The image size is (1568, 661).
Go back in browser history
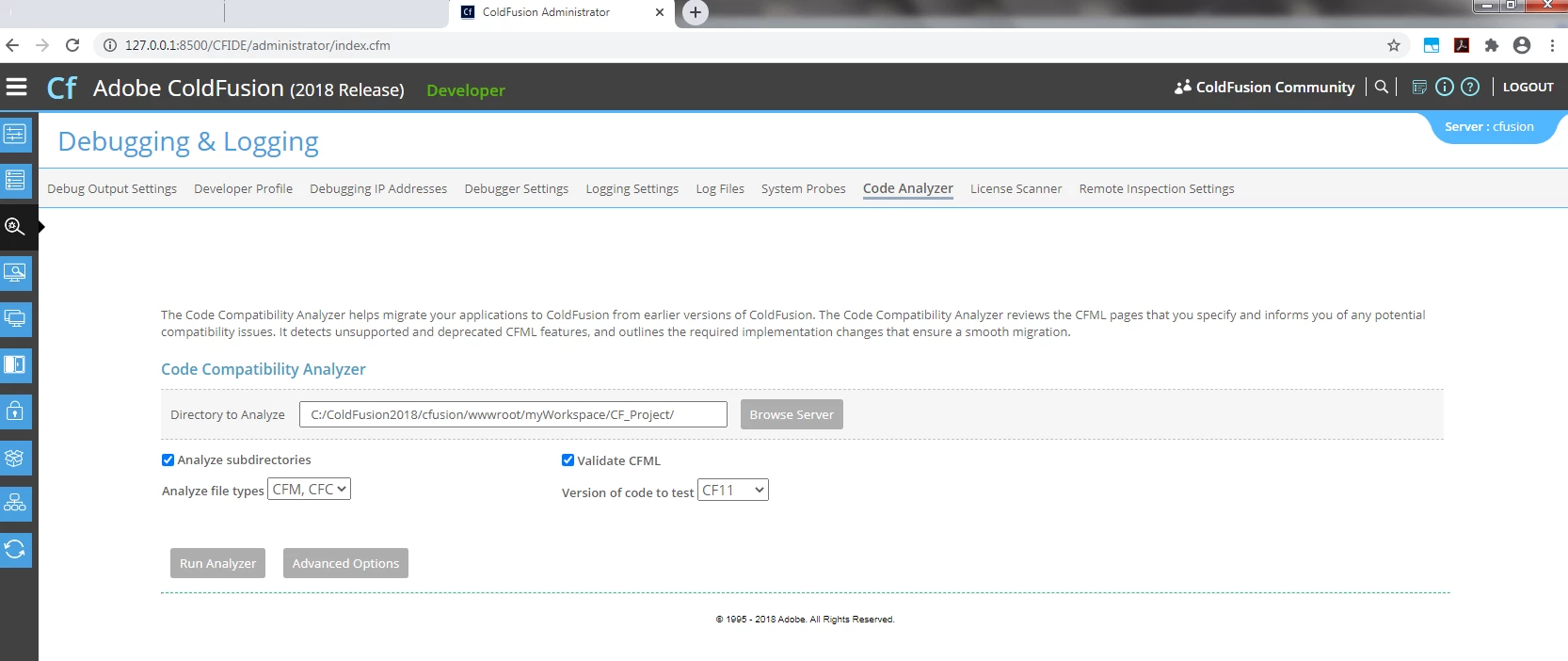(12, 45)
